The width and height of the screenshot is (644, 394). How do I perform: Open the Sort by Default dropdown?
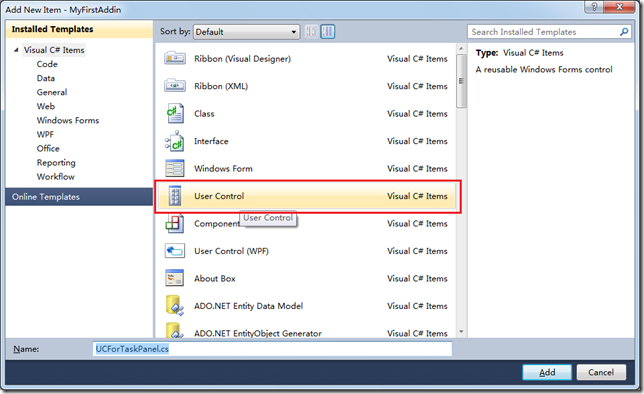246,32
